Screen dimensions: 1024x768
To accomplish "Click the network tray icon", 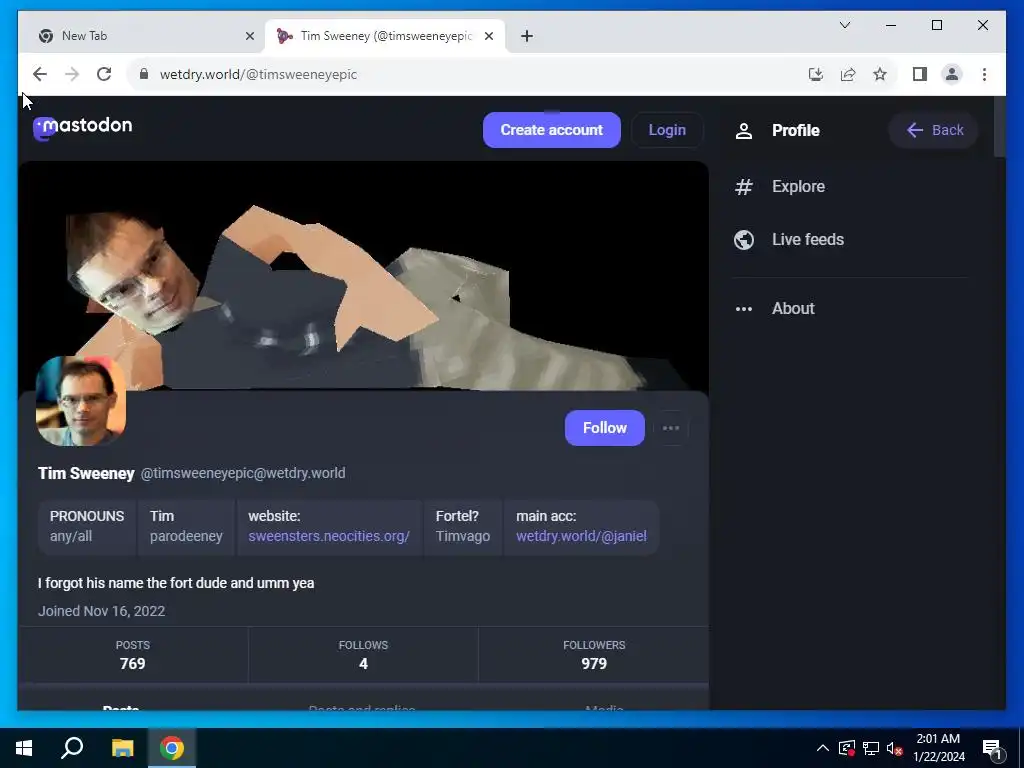I will click(x=871, y=748).
